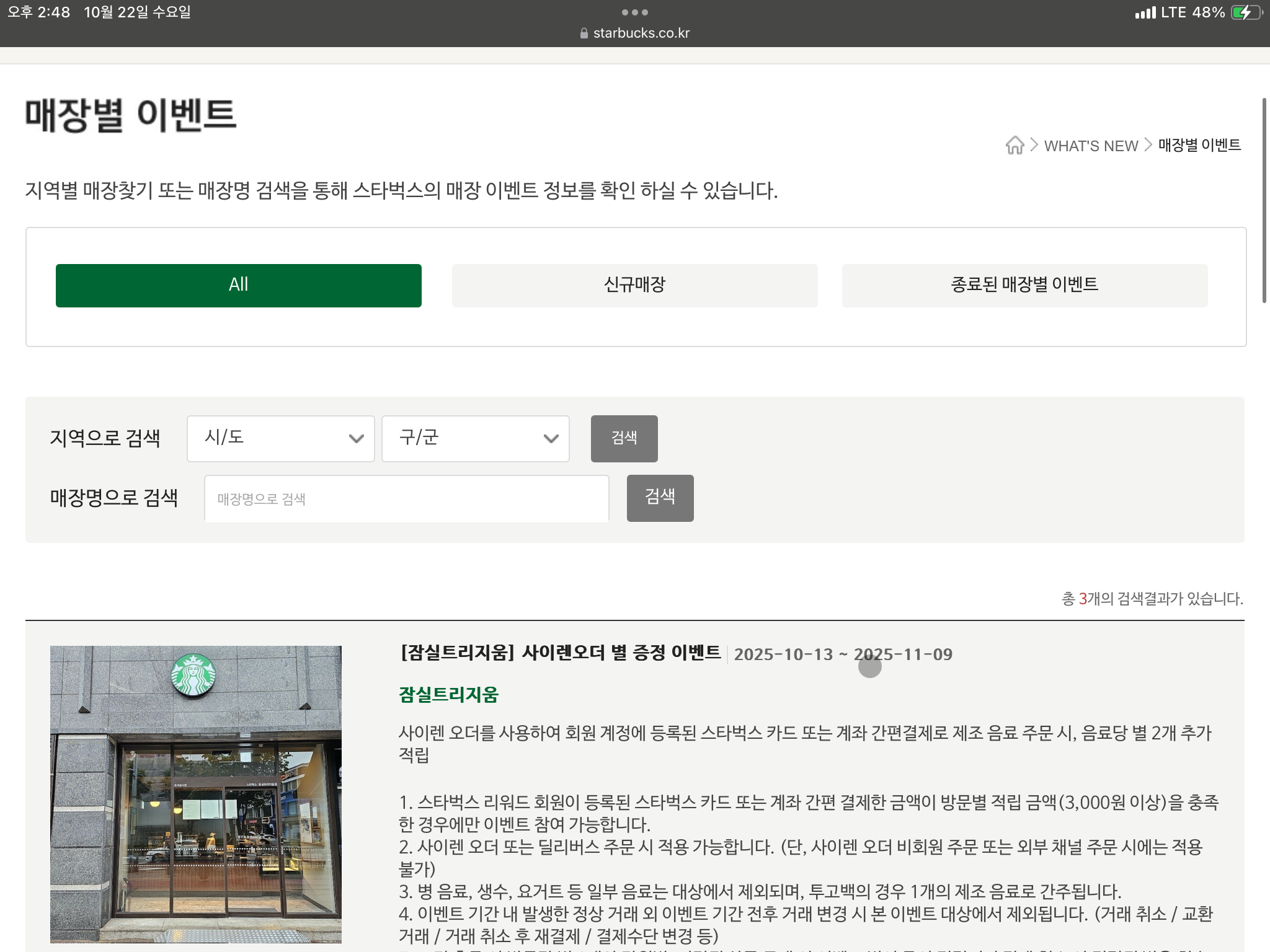Viewport: 1270px width, 952px height.
Task: Open the 시/도 region dropdown
Action: click(x=280, y=439)
